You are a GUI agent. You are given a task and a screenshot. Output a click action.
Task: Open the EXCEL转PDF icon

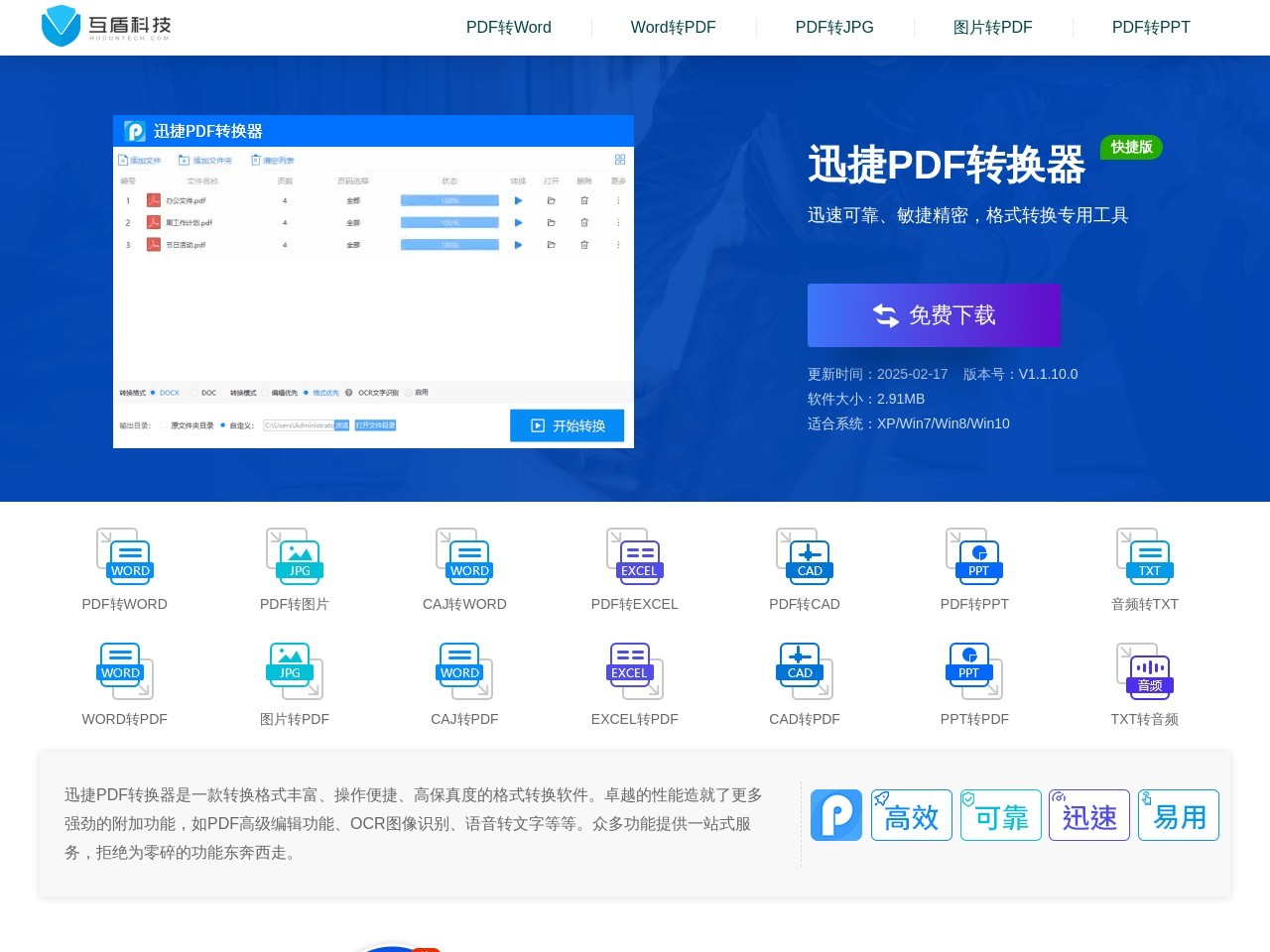pyautogui.click(x=635, y=670)
